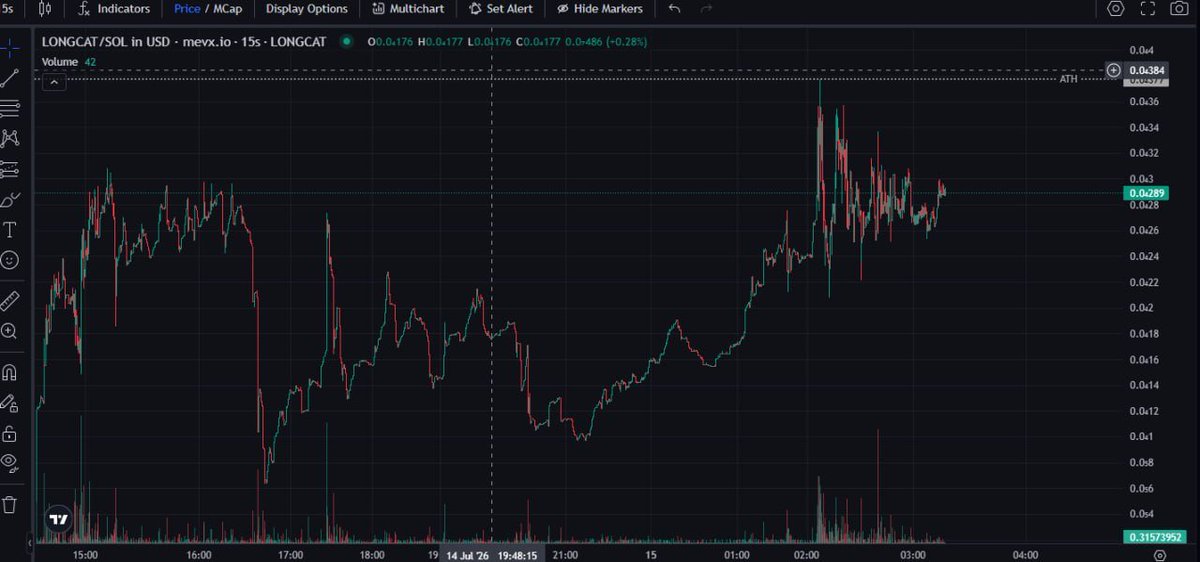The height and width of the screenshot is (562, 1200).
Task: Switch chart to MCap mode
Action: (227, 9)
